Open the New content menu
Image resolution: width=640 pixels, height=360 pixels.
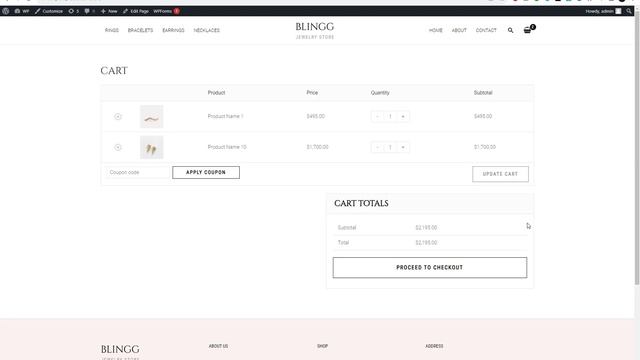(109, 11)
